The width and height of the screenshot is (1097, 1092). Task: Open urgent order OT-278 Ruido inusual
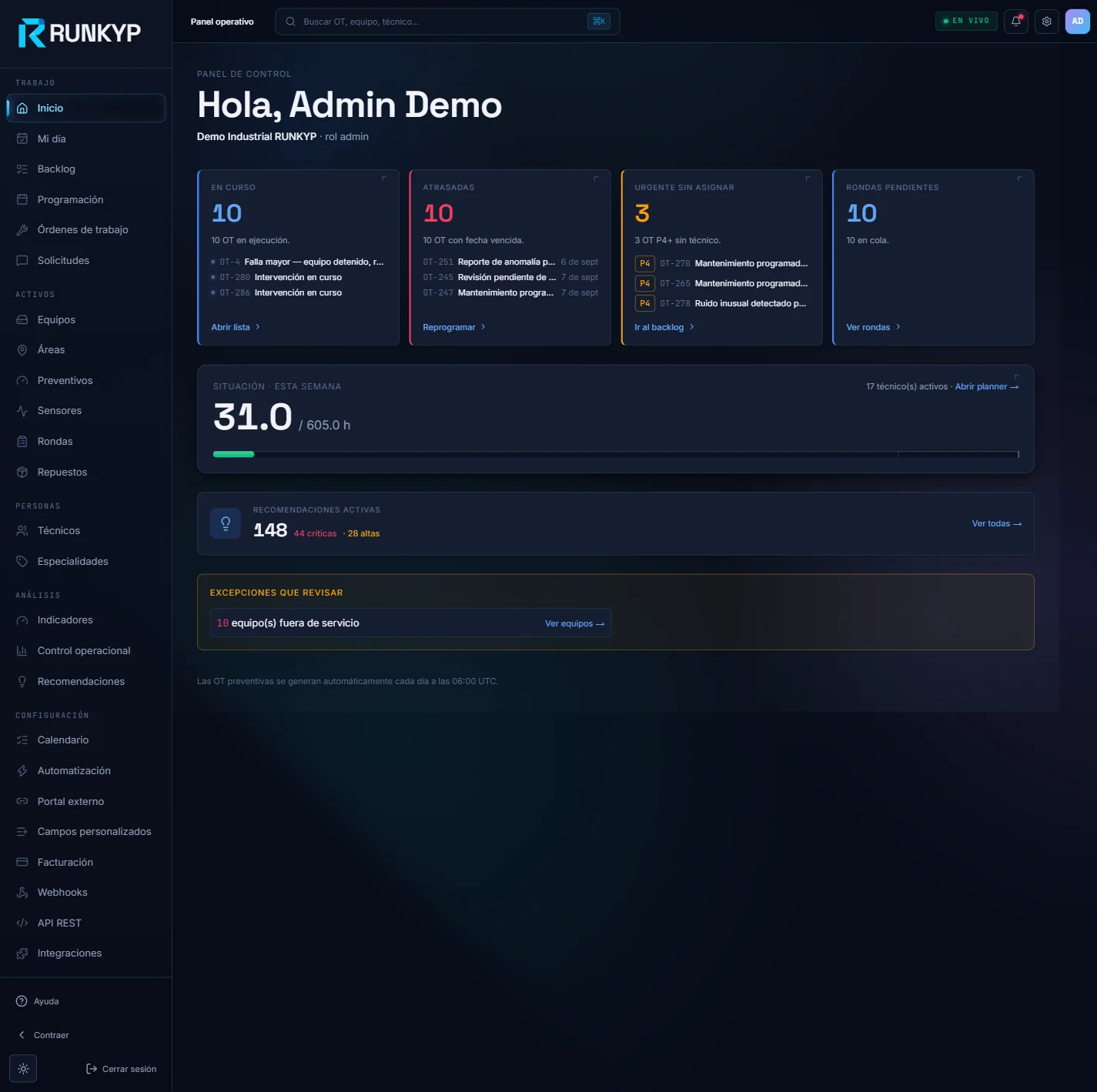tap(721, 304)
